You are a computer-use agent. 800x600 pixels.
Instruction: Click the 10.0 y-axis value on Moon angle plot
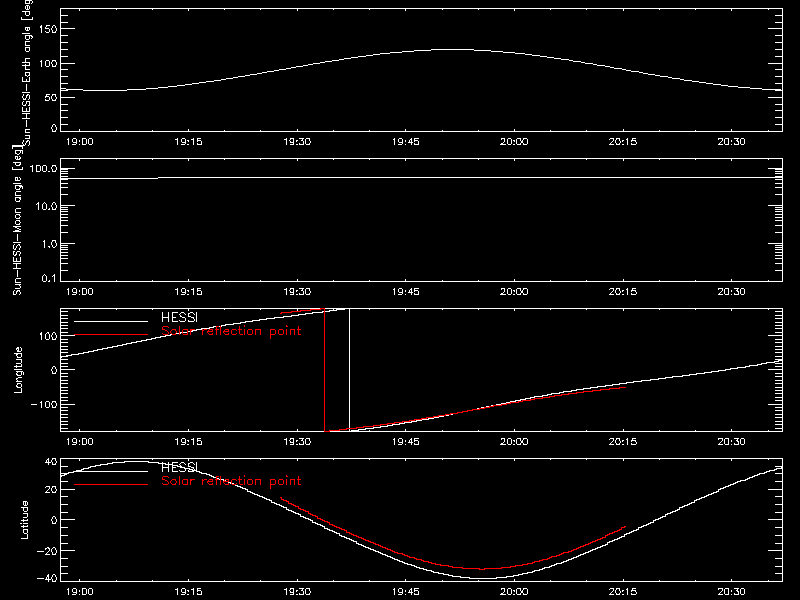click(46, 207)
